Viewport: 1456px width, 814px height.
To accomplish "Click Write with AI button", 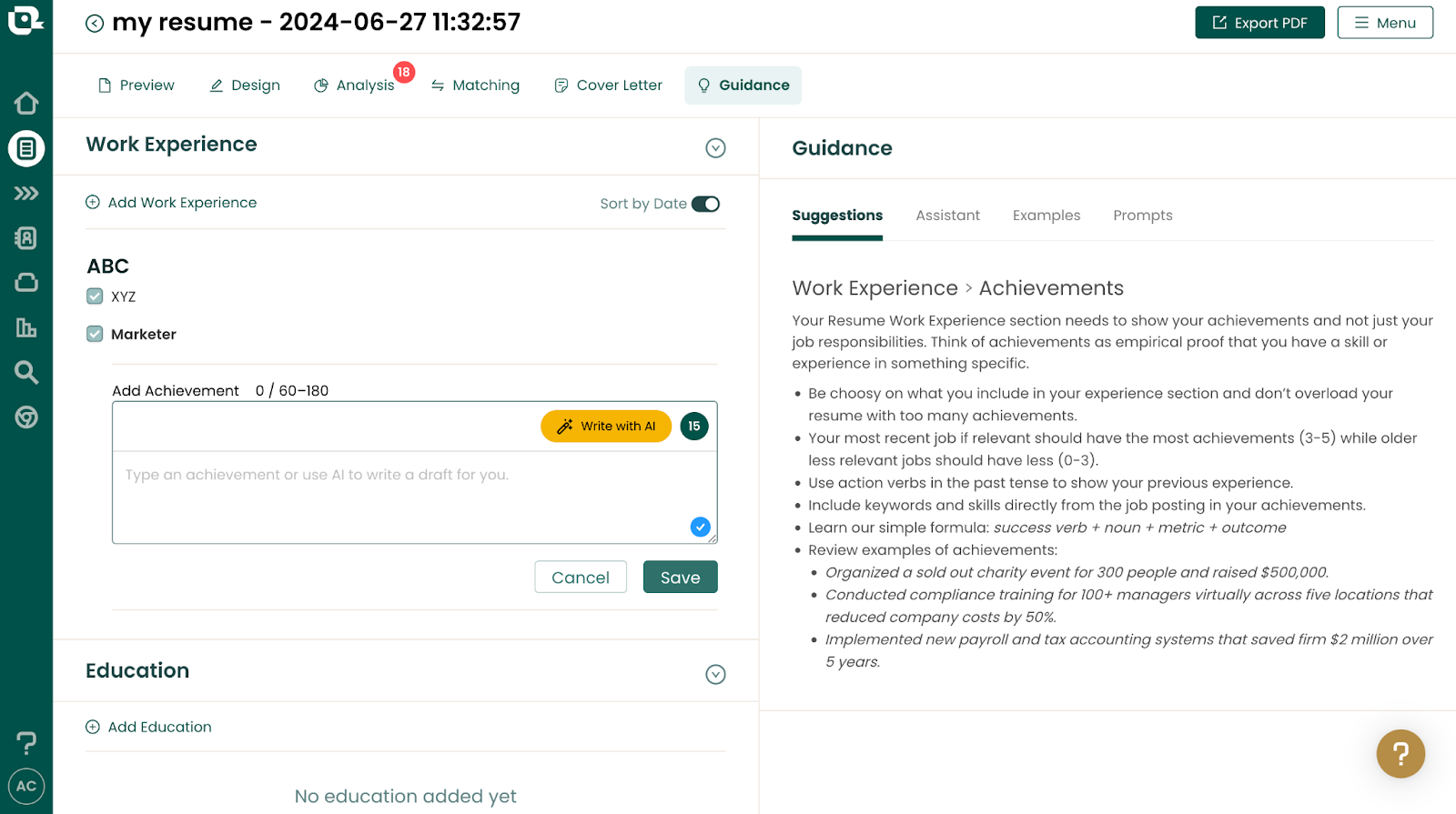I will [x=606, y=426].
